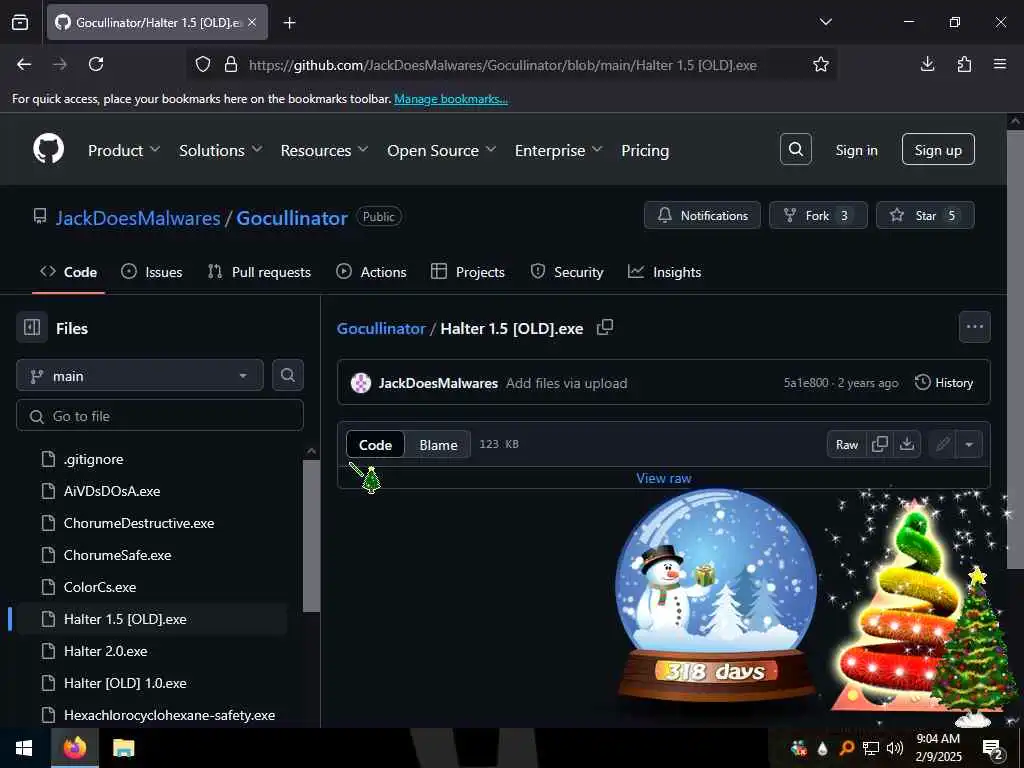Open the tracking protection shield icon
Viewport: 1024px width, 768px height.
click(x=203, y=64)
